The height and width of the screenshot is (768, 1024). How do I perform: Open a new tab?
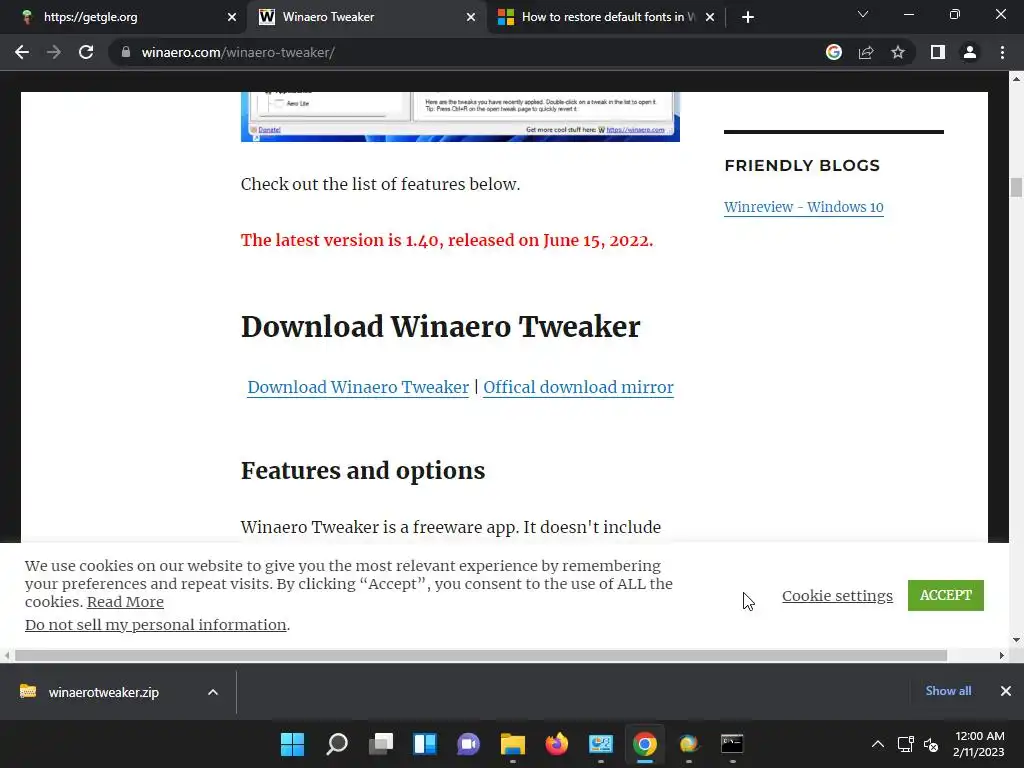point(748,17)
